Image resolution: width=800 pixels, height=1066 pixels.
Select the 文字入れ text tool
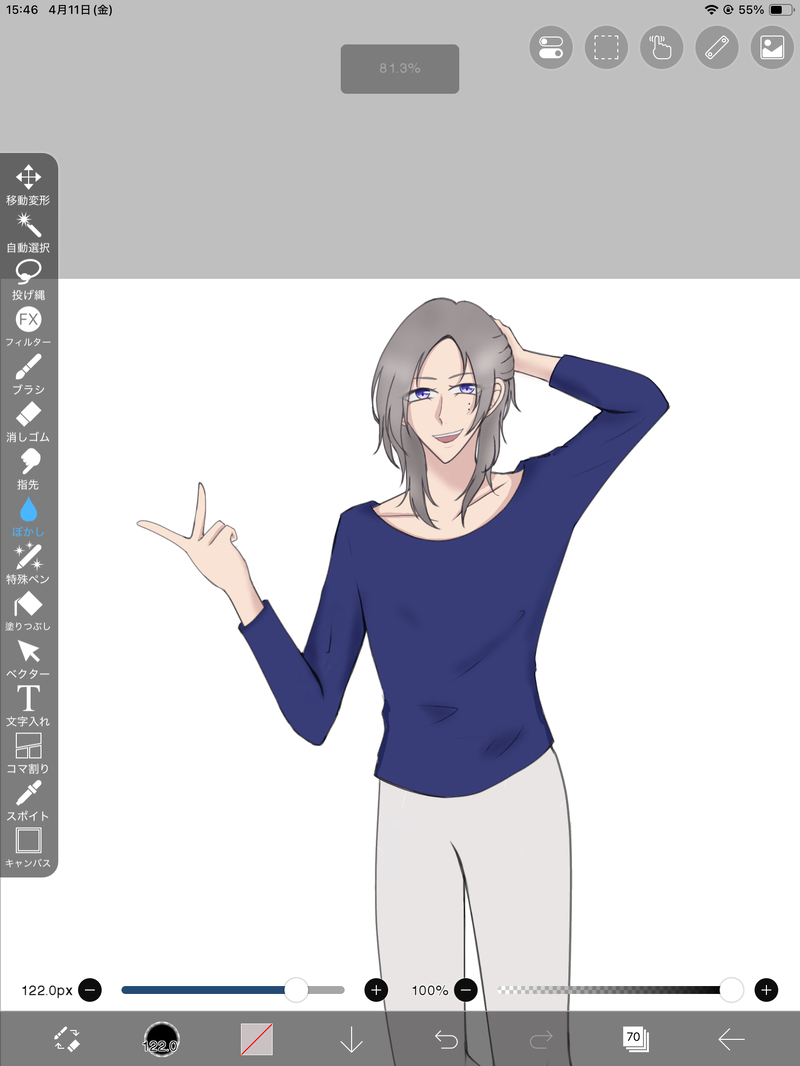tap(28, 706)
